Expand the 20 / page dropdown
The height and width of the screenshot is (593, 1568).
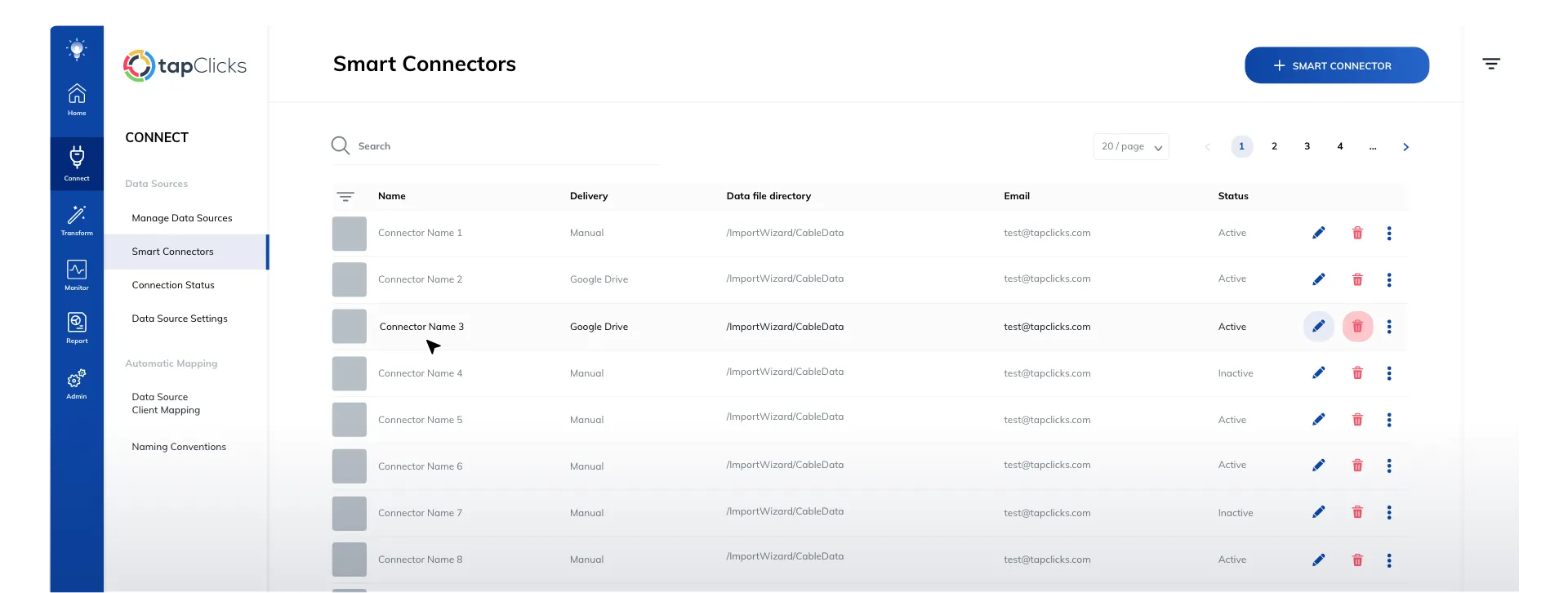(x=1131, y=147)
